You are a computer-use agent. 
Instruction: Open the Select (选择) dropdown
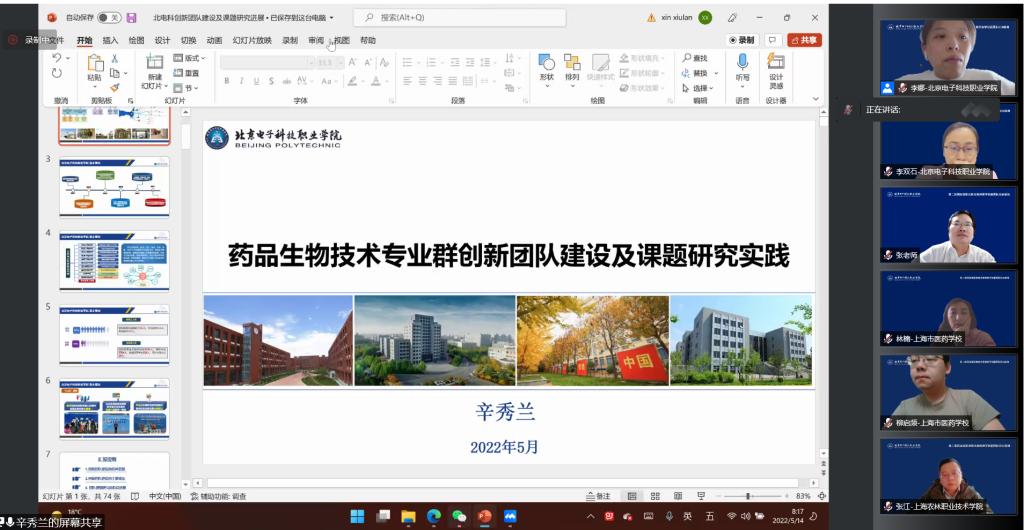point(700,88)
